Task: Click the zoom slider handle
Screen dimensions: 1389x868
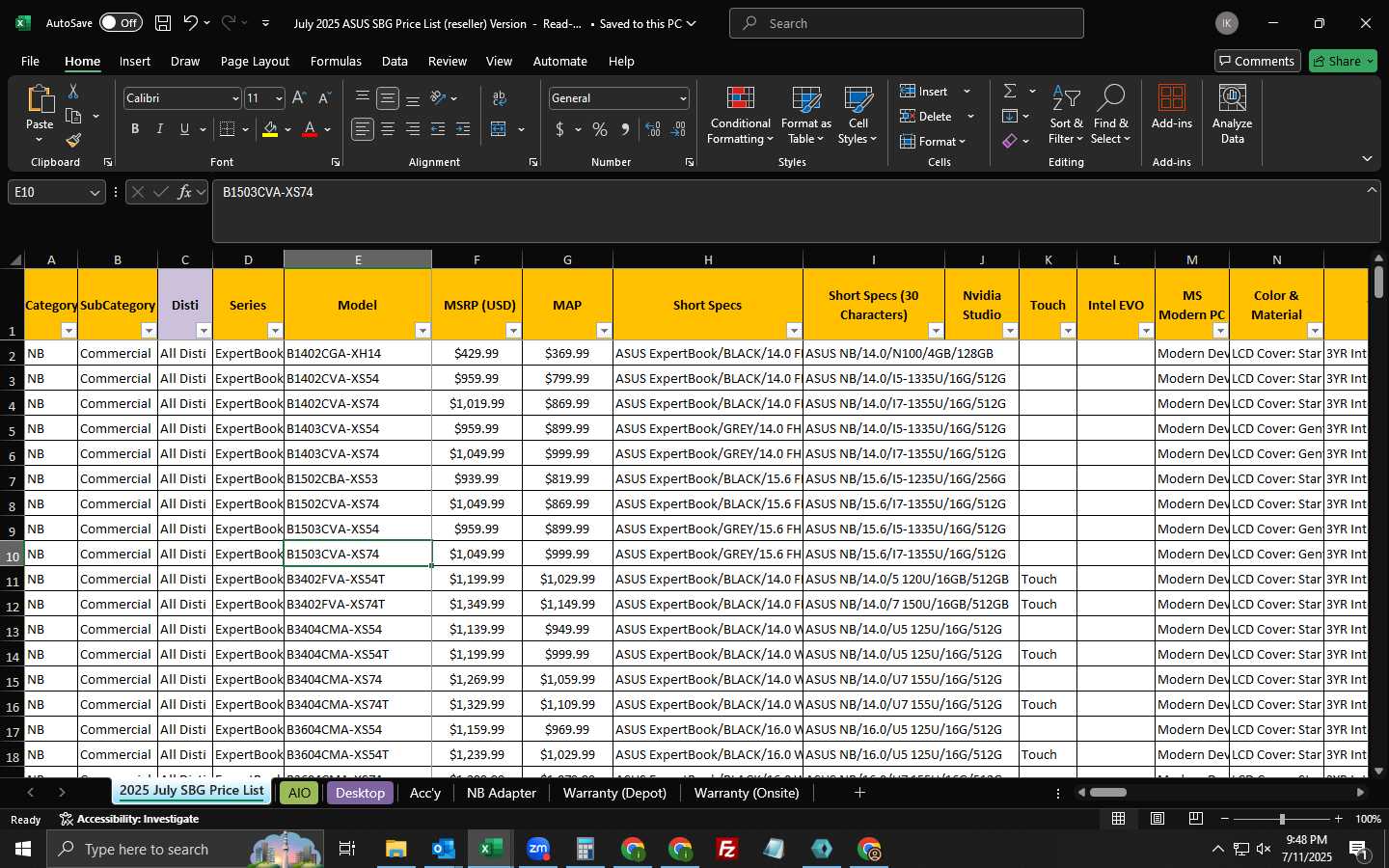Action: 1282,819
